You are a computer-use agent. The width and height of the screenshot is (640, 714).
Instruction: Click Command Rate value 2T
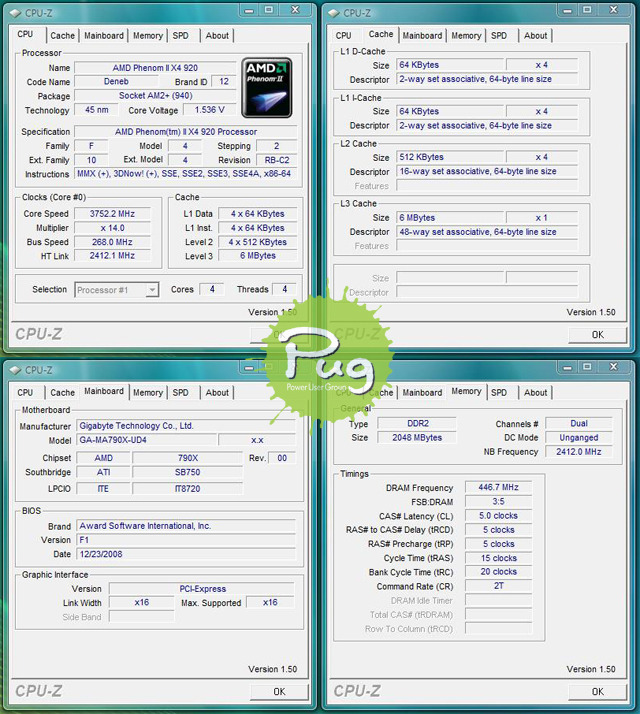[498, 586]
